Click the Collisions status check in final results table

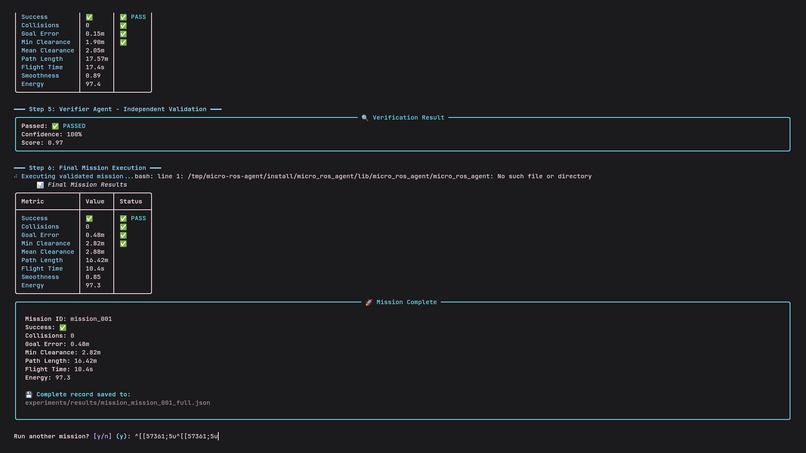(x=123, y=227)
